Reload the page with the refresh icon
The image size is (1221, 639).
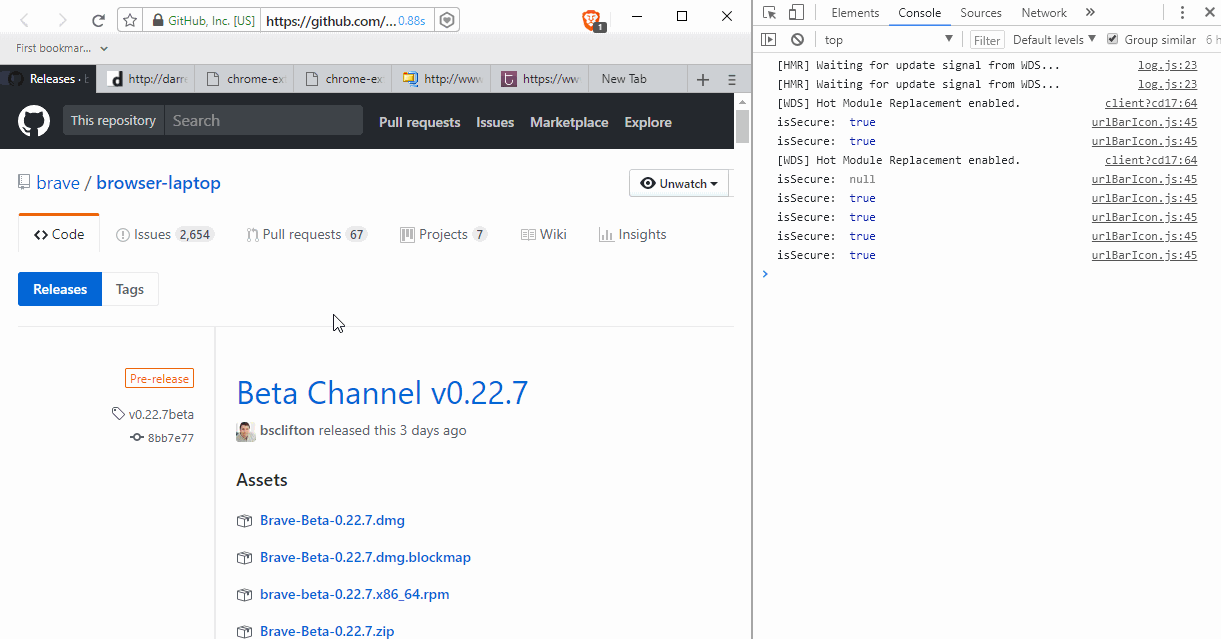(98, 20)
